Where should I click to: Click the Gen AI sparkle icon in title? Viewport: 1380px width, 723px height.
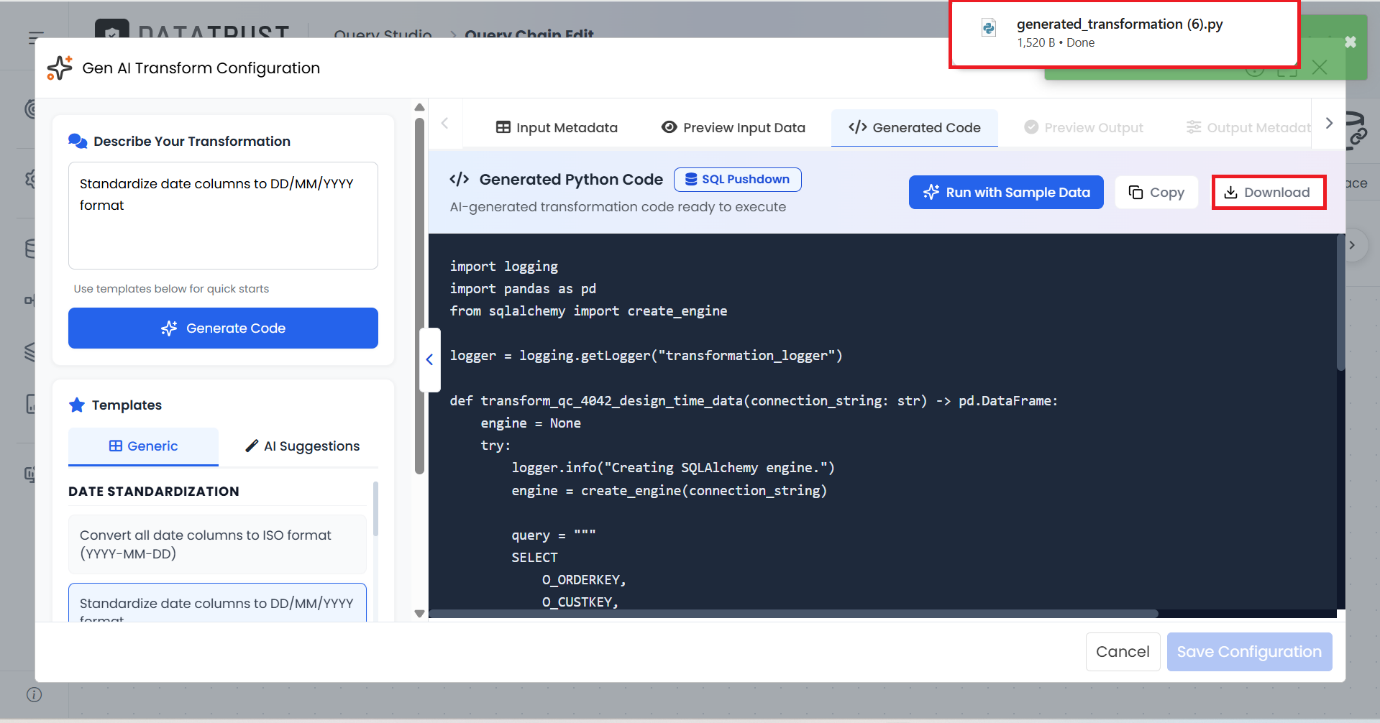tap(60, 68)
